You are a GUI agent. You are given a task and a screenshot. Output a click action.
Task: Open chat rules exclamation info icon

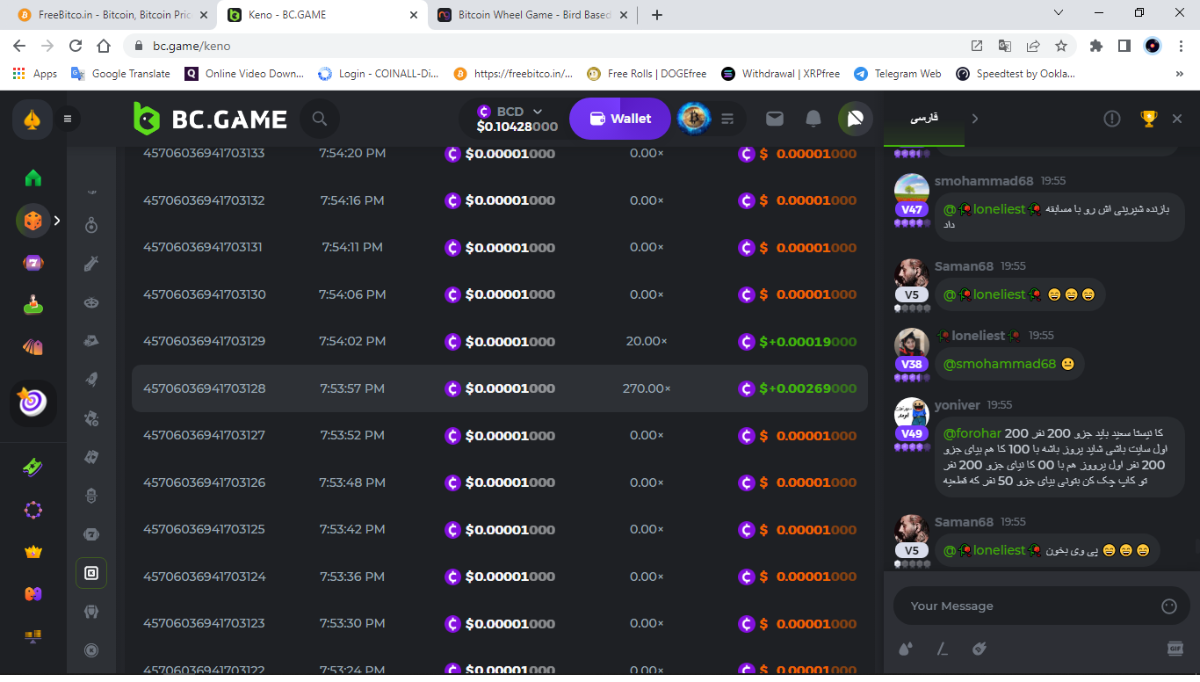(1112, 119)
